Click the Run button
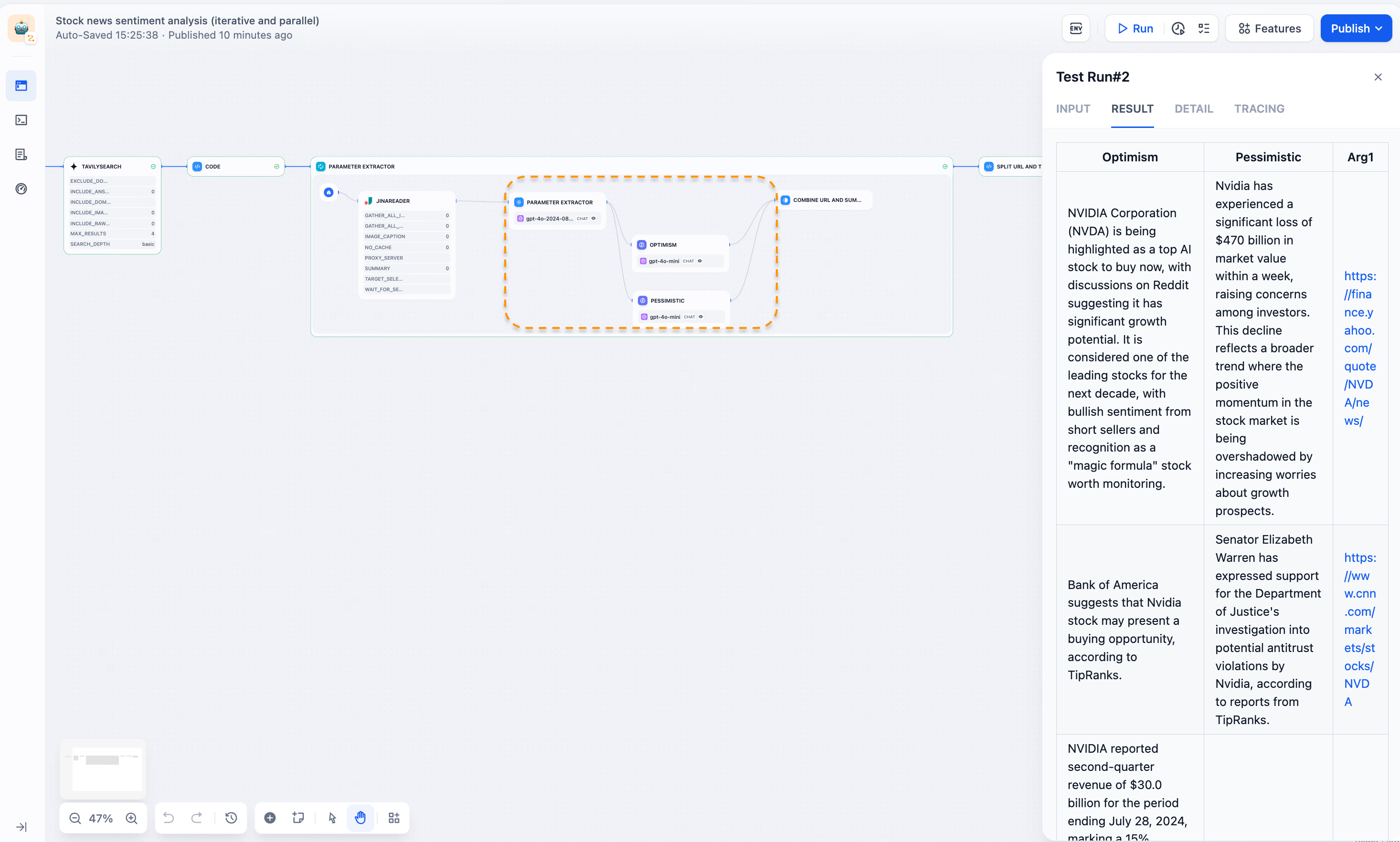Image resolution: width=1400 pixels, height=842 pixels. (1135, 28)
